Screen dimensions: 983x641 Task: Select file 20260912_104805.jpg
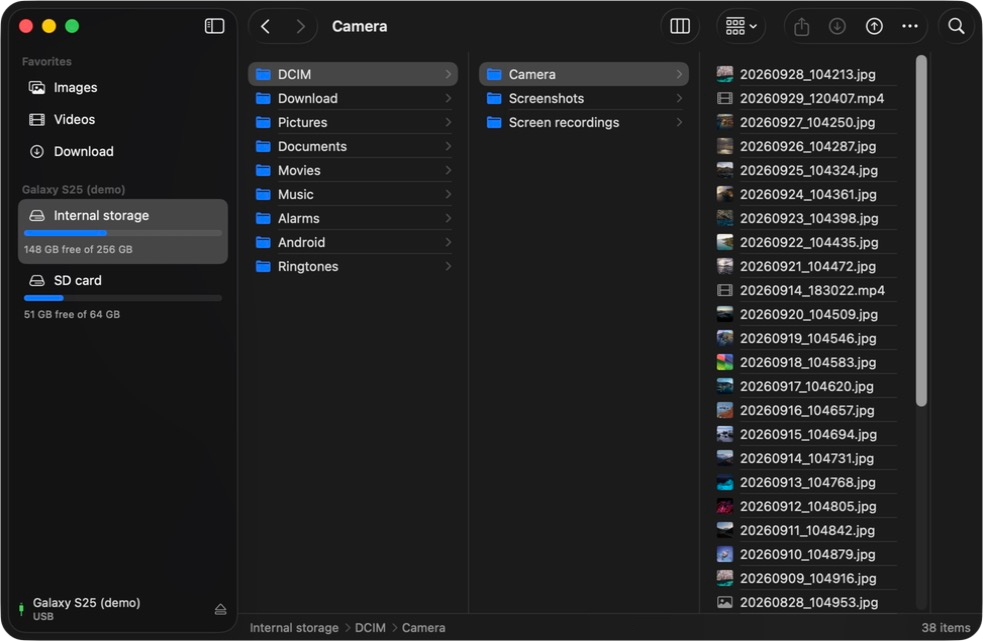pyautogui.click(x=806, y=506)
